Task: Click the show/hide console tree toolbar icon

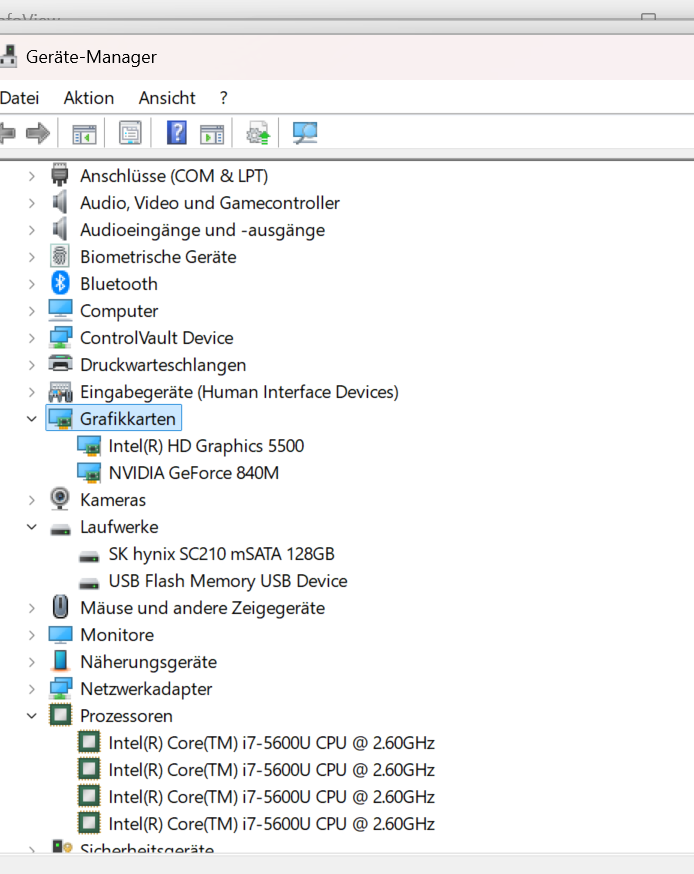Action: pos(84,134)
